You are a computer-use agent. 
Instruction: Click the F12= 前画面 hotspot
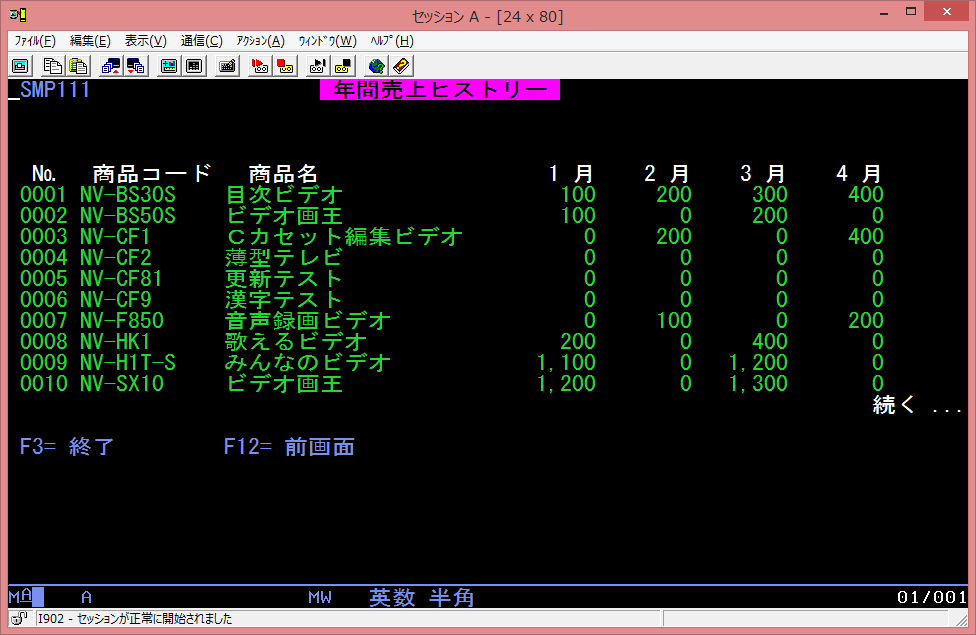pos(289,447)
